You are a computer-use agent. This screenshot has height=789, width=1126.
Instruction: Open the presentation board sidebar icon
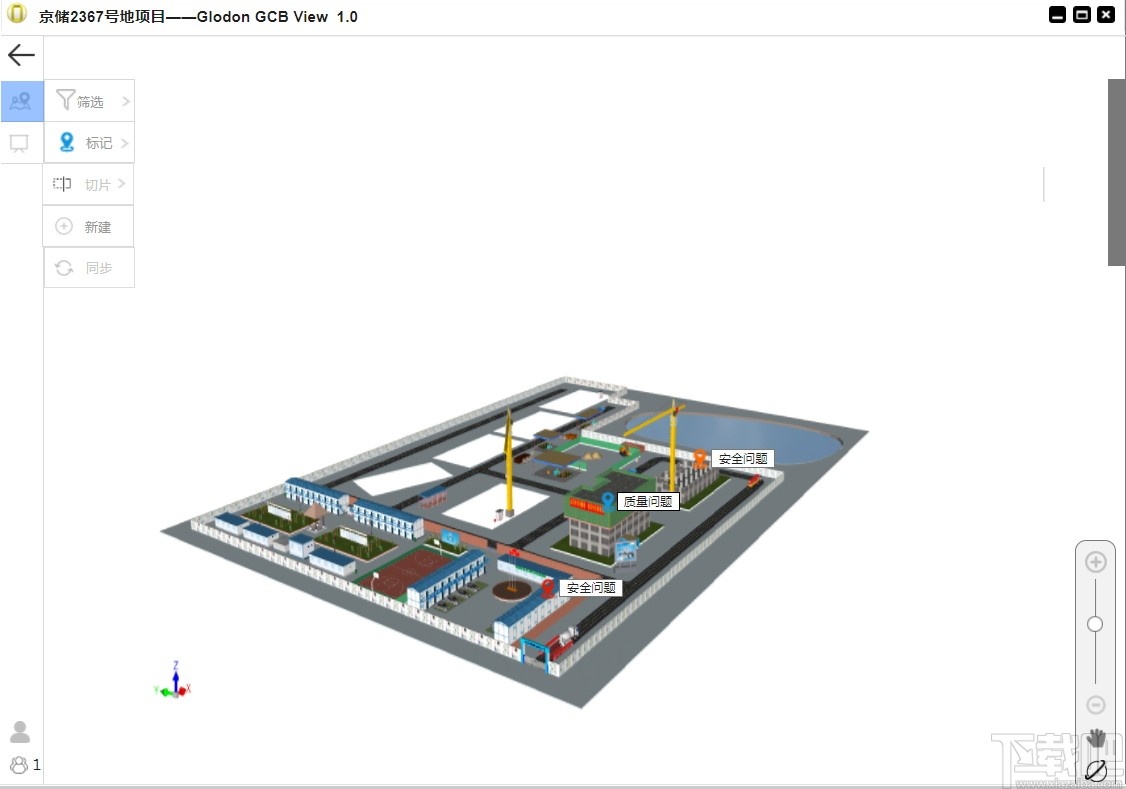click(19, 143)
